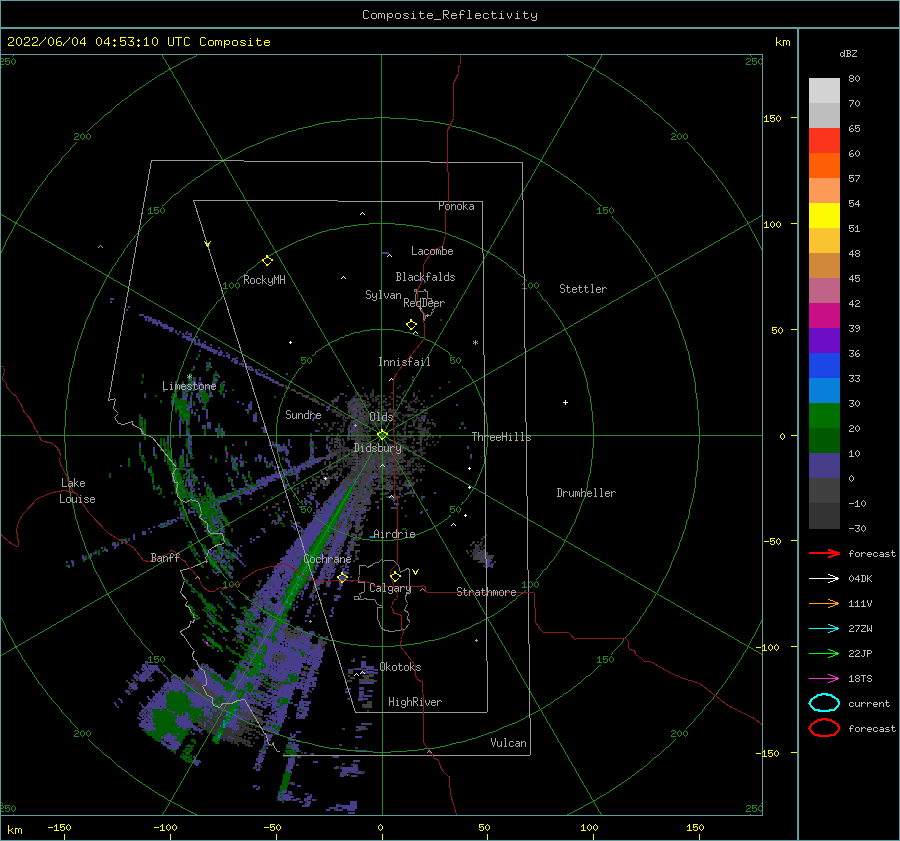900x841 pixels.
Task: Select the yellow diamond marker below RedDeer
Action: click(412, 325)
